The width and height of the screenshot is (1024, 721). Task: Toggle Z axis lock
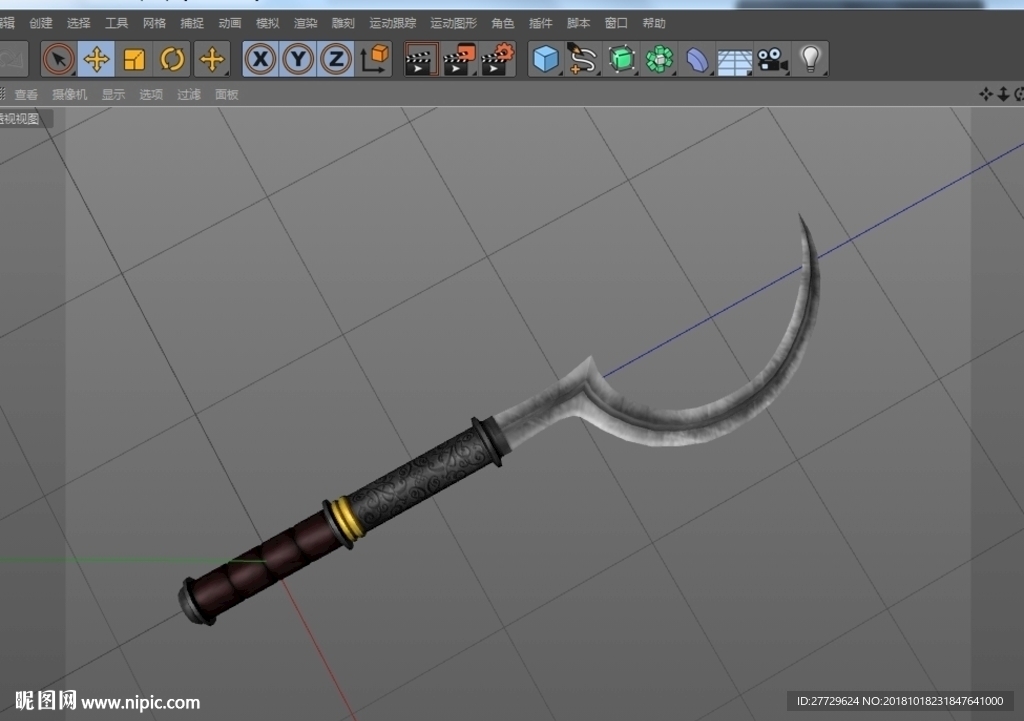coord(336,59)
